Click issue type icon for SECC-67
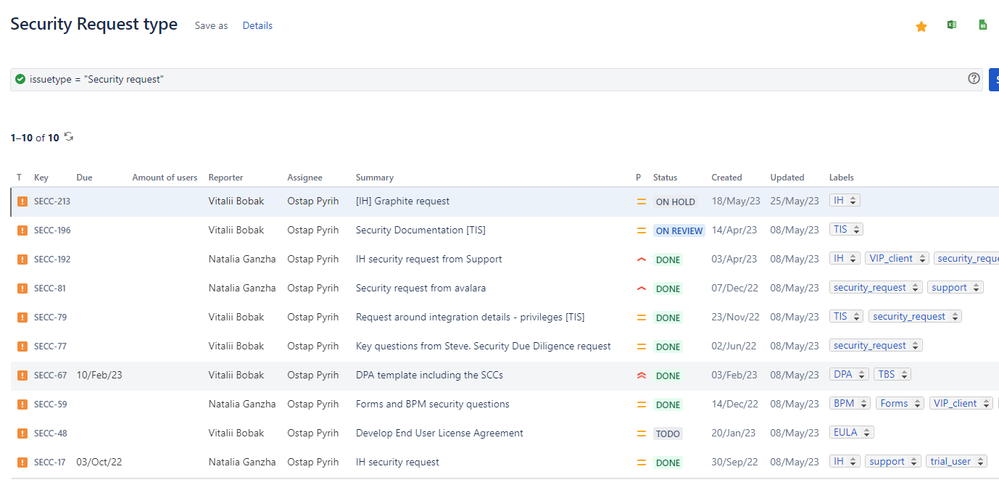Image resolution: width=999 pixels, height=490 pixels. [x=22, y=375]
